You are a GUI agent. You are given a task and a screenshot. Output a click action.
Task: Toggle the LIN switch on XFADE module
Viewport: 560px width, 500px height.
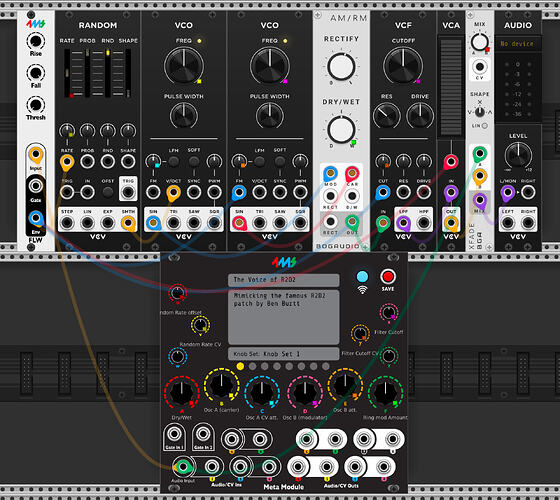click(x=485, y=126)
